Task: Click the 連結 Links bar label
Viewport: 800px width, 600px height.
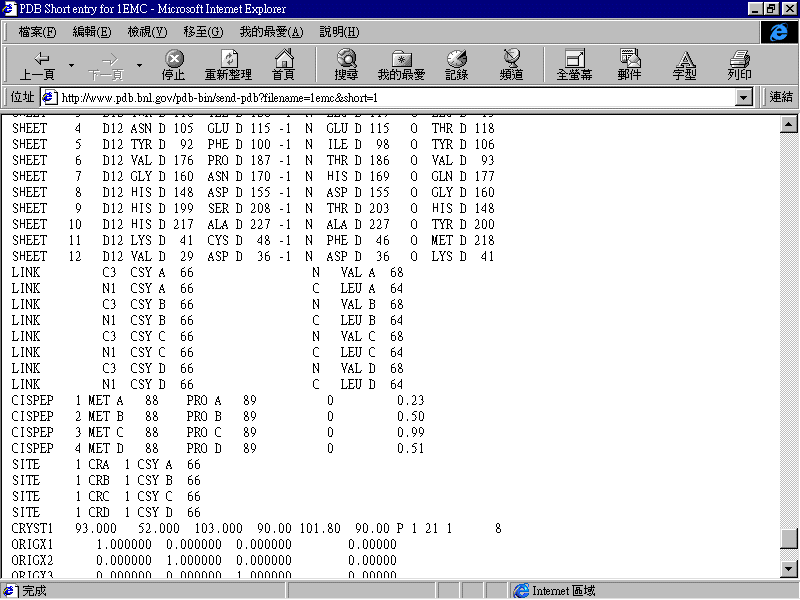Action: pyautogui.click(x=781, y=97)
